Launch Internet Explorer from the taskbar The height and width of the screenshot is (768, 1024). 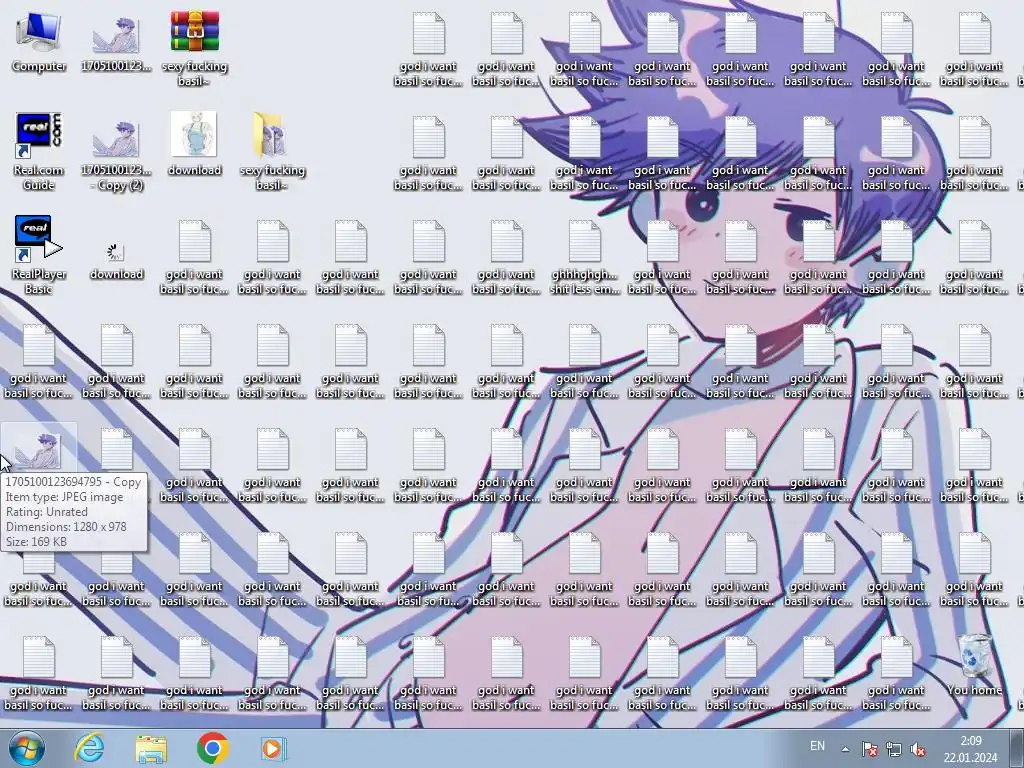89,748
